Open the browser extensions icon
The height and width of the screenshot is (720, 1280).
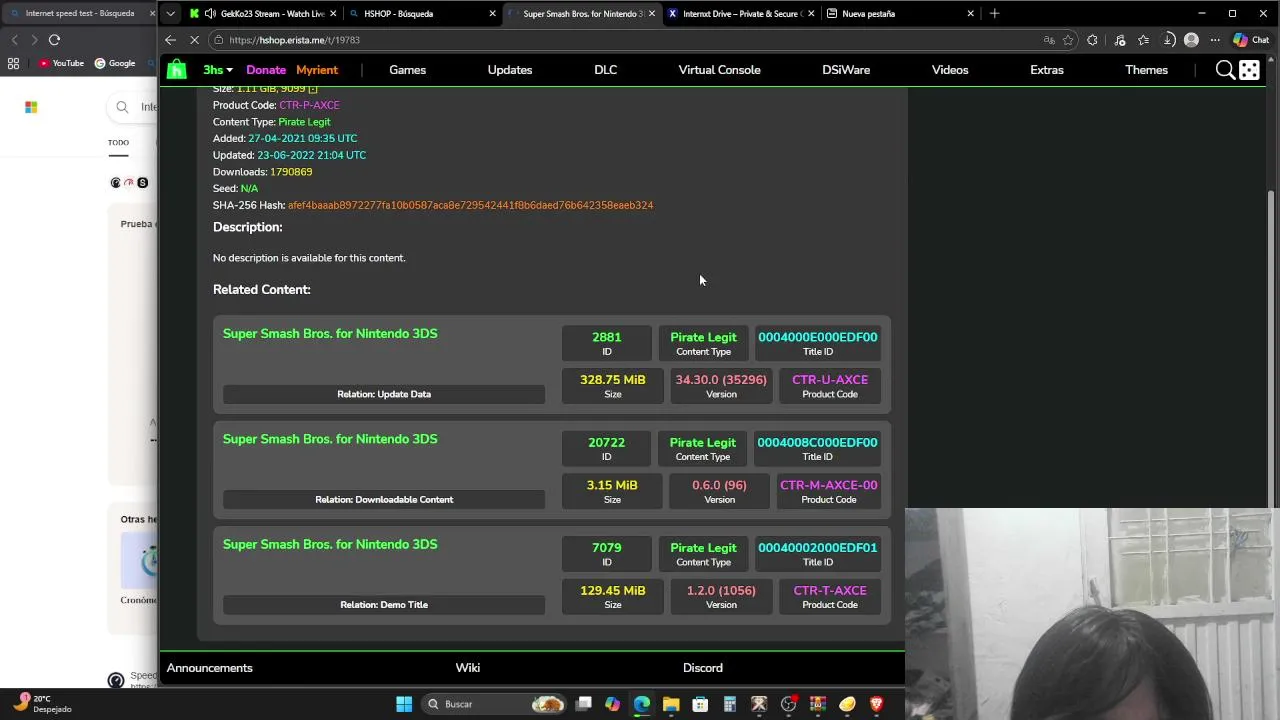pos(1092,40)
